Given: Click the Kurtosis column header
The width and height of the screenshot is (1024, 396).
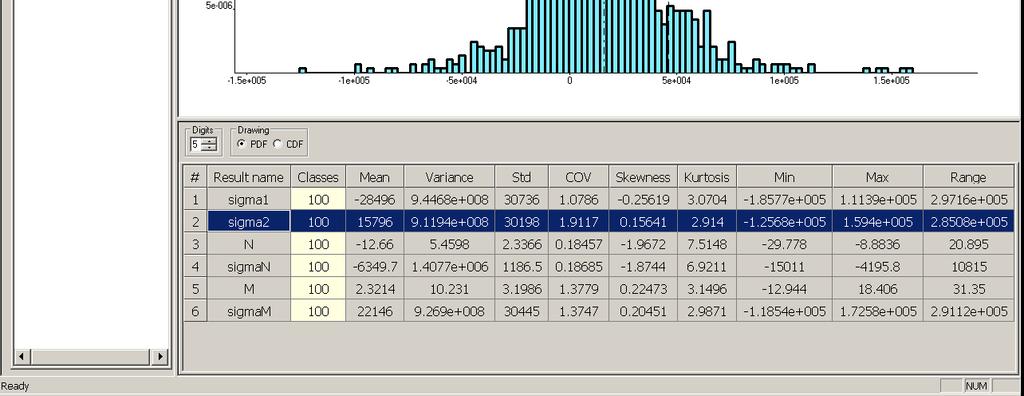Looking at the screenshot, I should click(707, 177).
